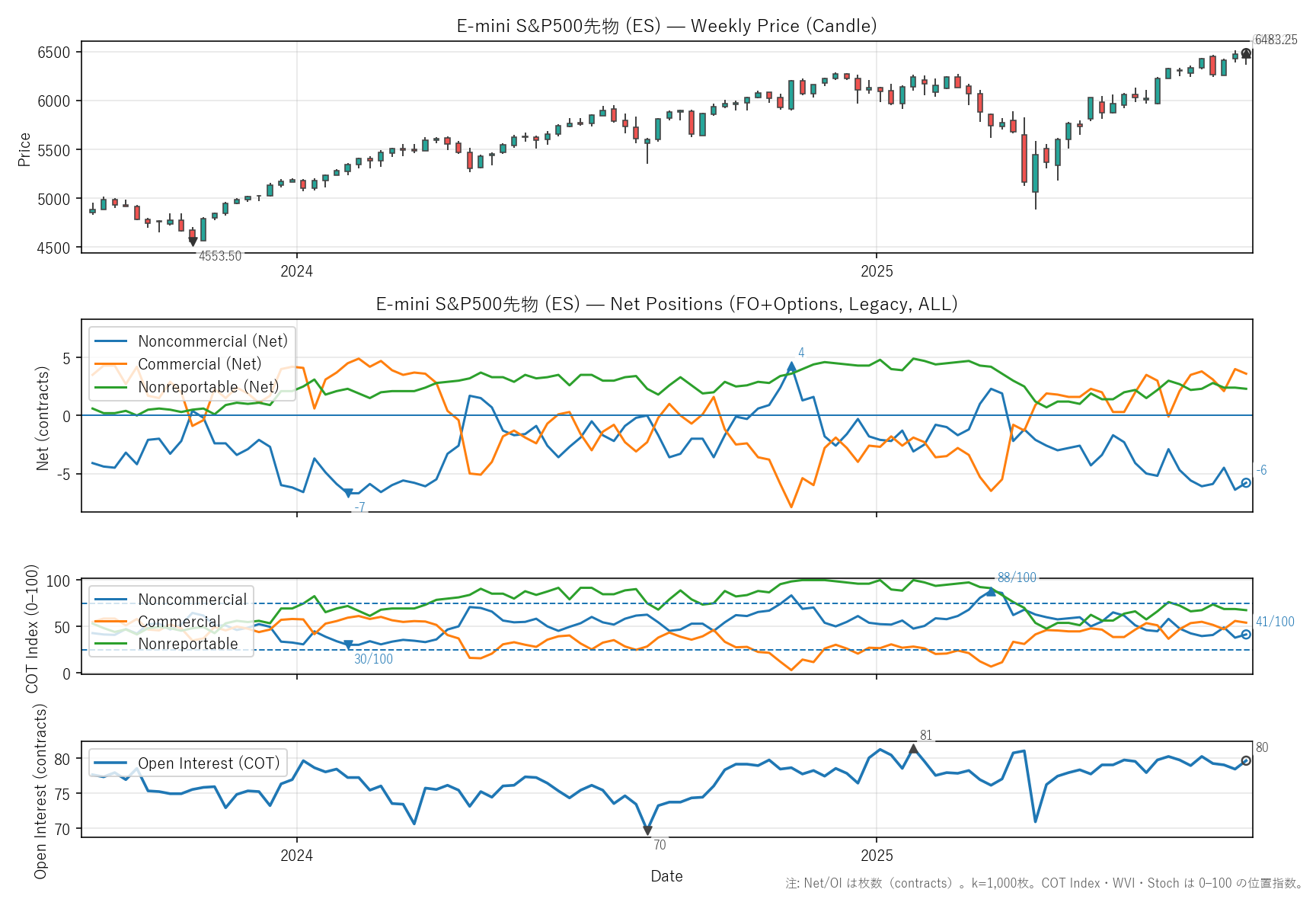Click the Open Interest (contracts) y-axis label
Image resolution: width=1316 pixels, height=899 pixels.
(40, 791)
